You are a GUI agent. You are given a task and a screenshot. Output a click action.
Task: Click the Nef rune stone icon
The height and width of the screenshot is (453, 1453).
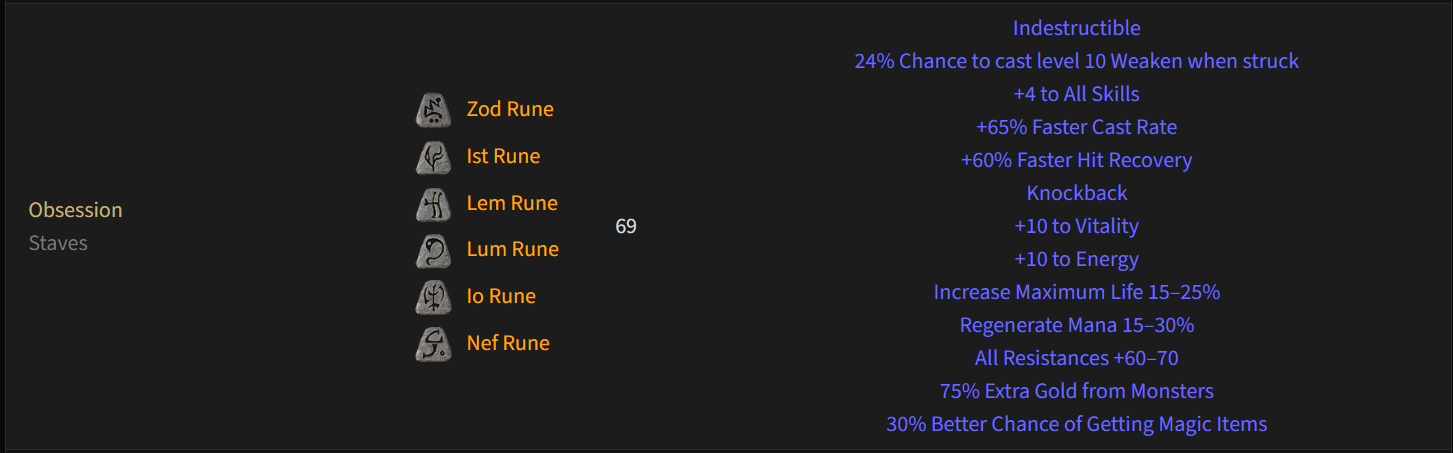point(434,343)
